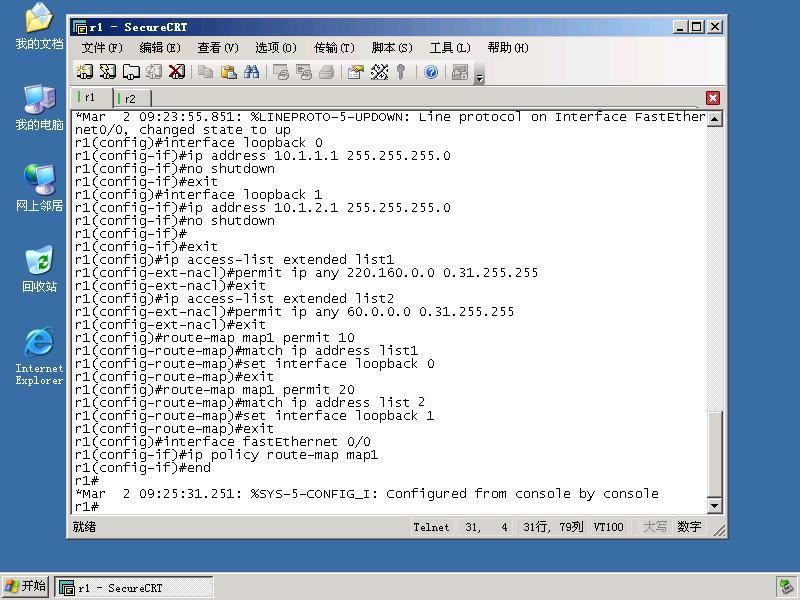This screenshot has width=800, height=600.
Task: Click the SecureCRT window system menu icon
Action: [x=80, y=27]
